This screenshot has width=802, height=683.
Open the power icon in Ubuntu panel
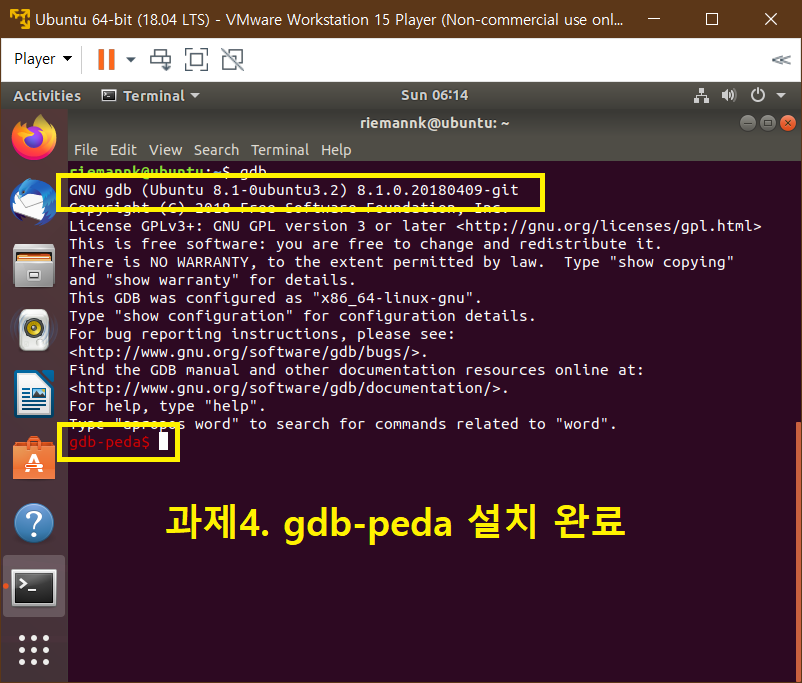pyautogui.click(x=758, y=95)
